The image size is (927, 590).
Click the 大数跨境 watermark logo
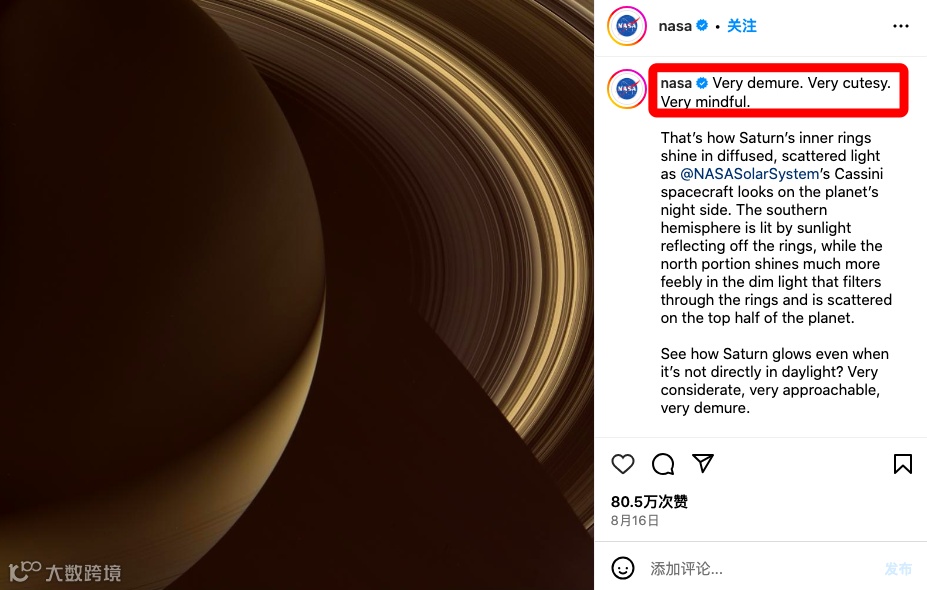65,572
